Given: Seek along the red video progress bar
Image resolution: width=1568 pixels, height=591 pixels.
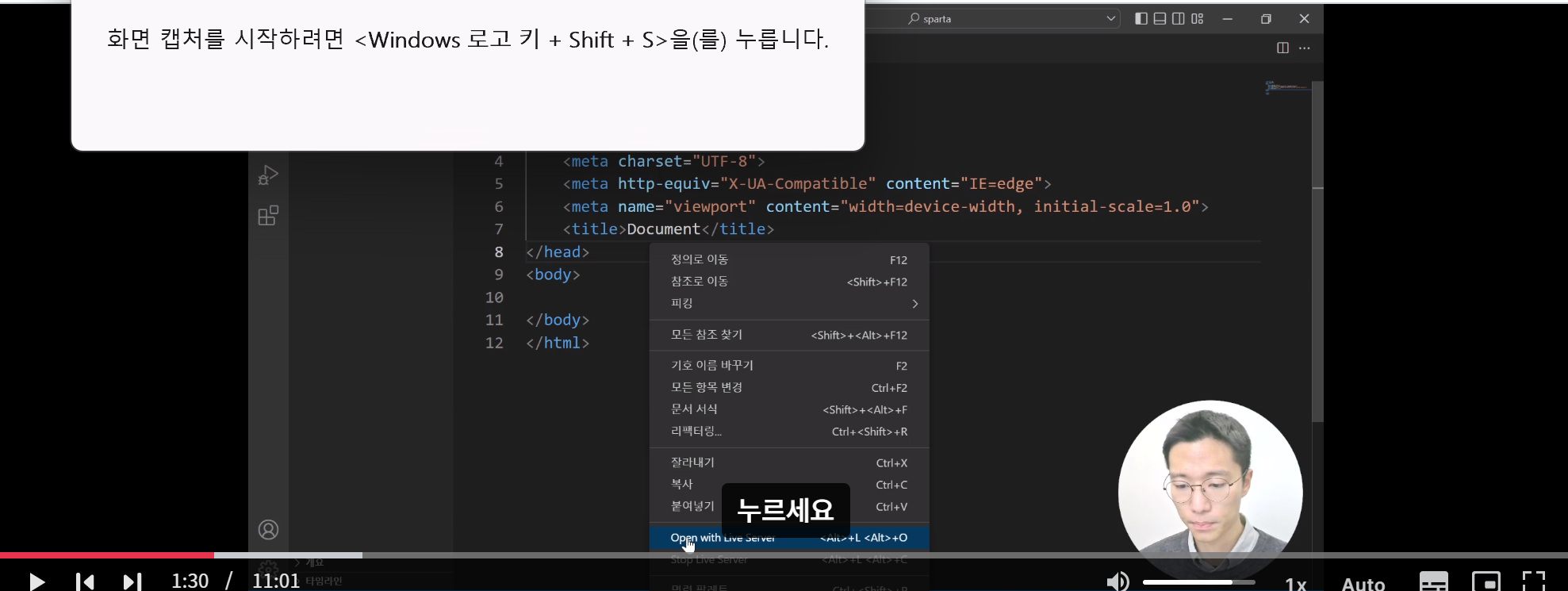Looking at the screenshot, I should [x=784, y=555].
